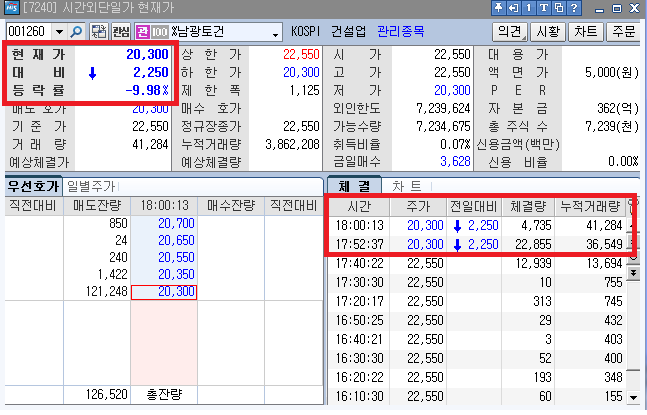
Task: Click the help question mark icon
Action: [574, 8]
